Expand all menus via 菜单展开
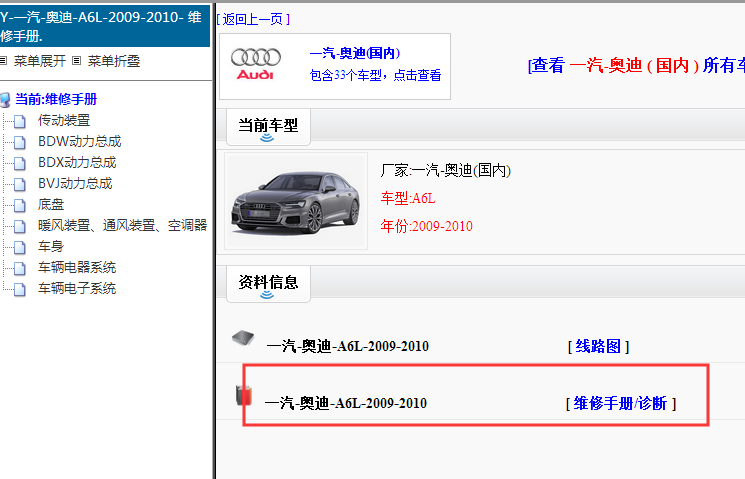Viewport: 745px width, 479px height. point(40,61)
